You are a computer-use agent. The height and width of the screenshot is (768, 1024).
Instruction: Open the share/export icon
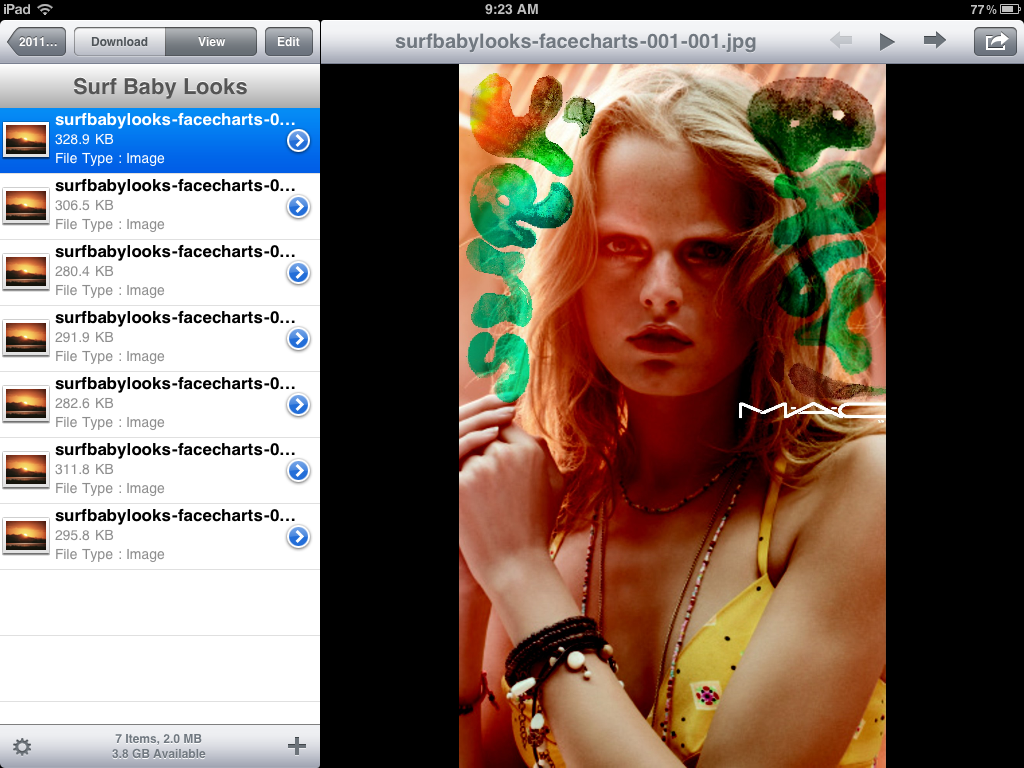(995, 41)
